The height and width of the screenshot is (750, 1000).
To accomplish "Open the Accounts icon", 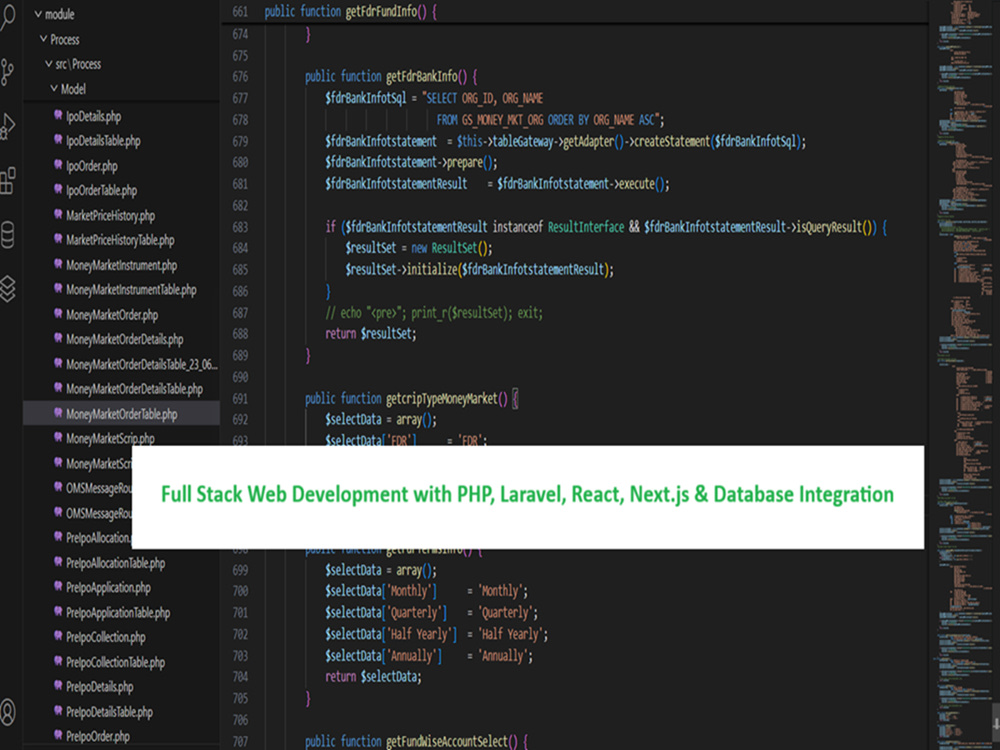I will 7,711.
